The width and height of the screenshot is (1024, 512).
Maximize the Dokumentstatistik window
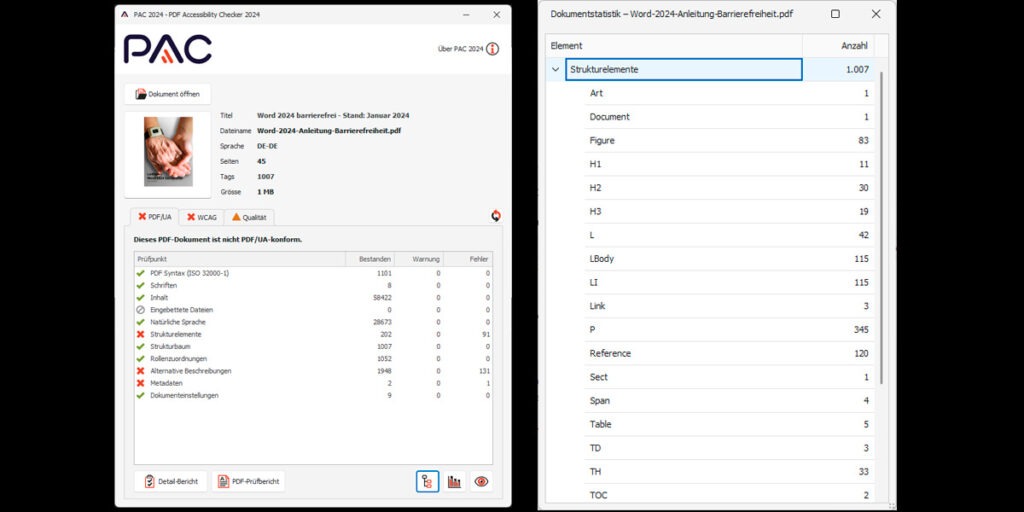click(835, 14)
